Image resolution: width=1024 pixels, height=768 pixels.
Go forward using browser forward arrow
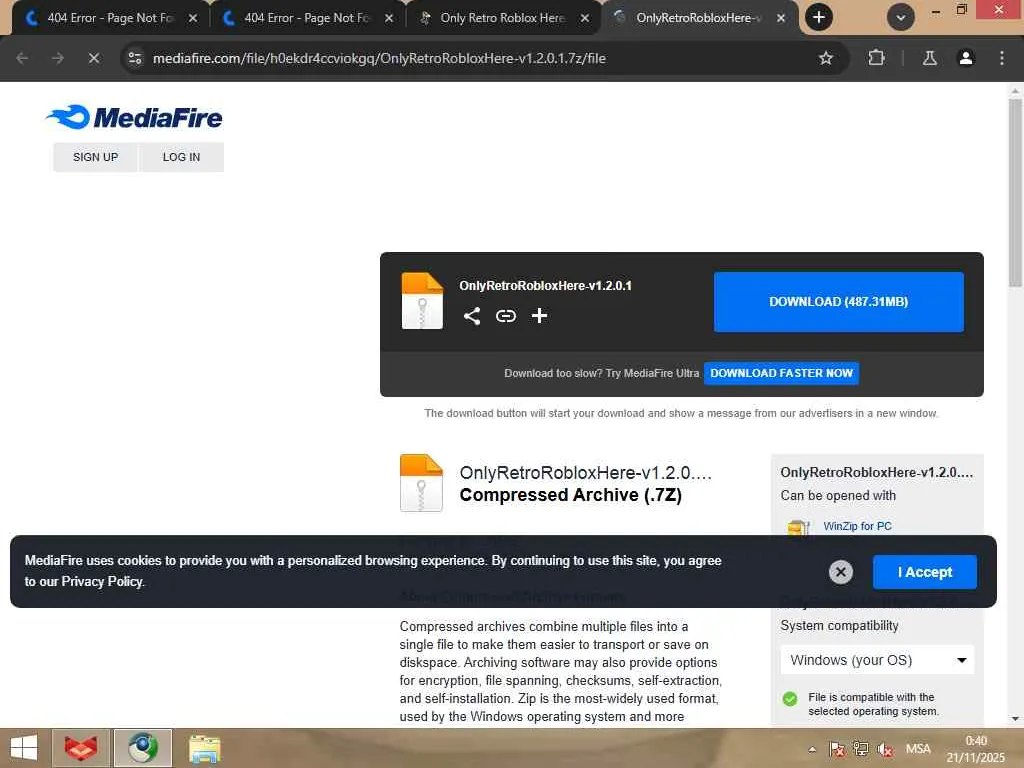point(58,58)
